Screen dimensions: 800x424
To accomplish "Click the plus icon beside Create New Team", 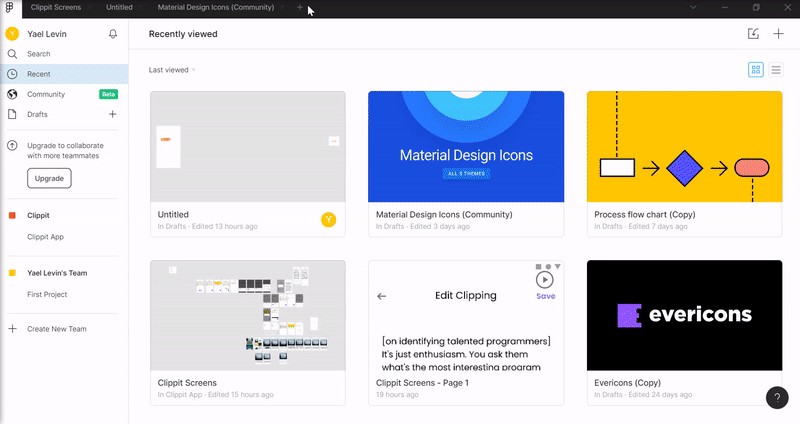I will click(12, 329).
